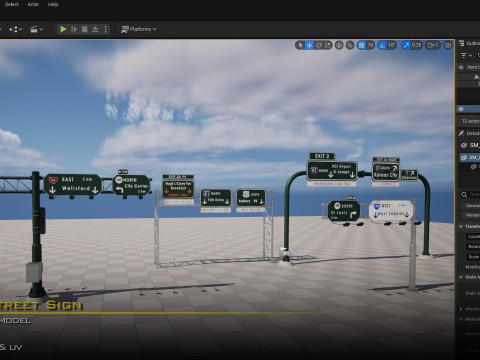The width and height of the screenshot is (480, 360).
Task: Select FDR Drive sign on truss gantry
Action: click(216, 198)
